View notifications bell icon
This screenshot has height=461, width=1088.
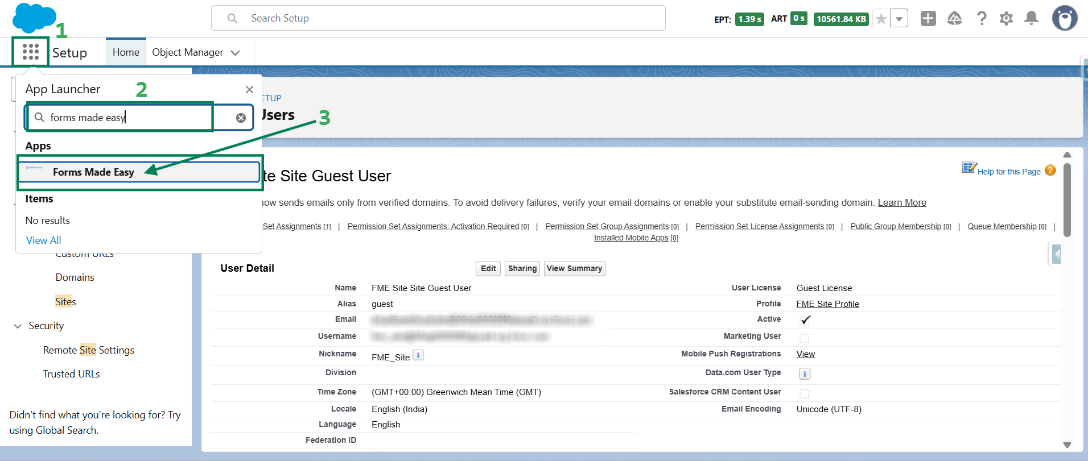coord(1032,19)
